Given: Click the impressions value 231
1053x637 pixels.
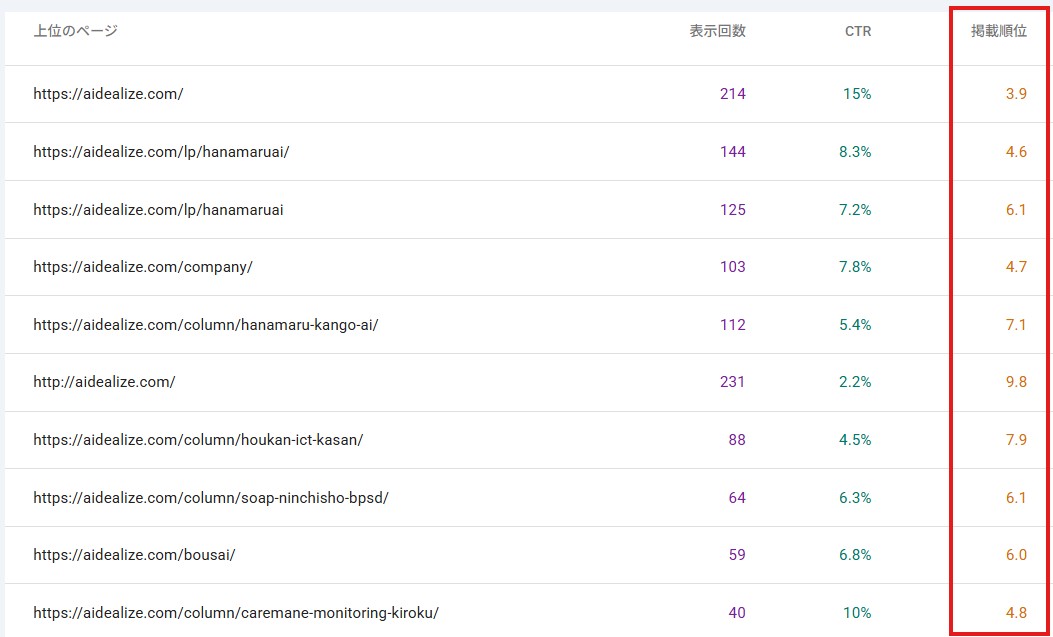Looking at the screenshot, I should (733, 382).
